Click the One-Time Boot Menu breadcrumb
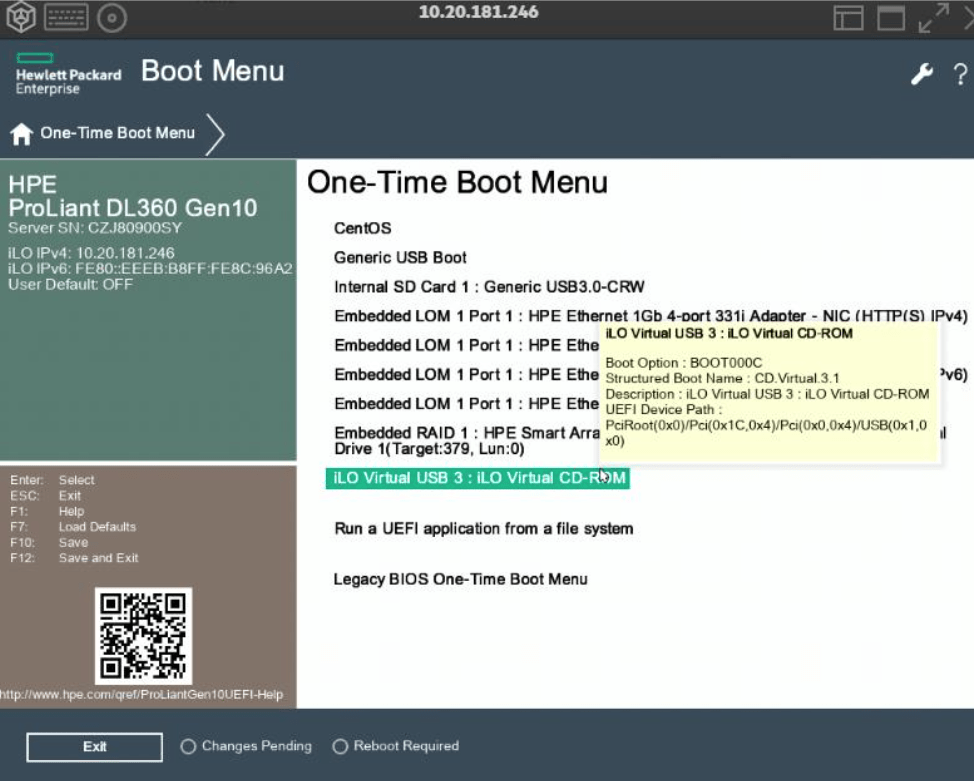974x781 pixels. coord(117,133)
